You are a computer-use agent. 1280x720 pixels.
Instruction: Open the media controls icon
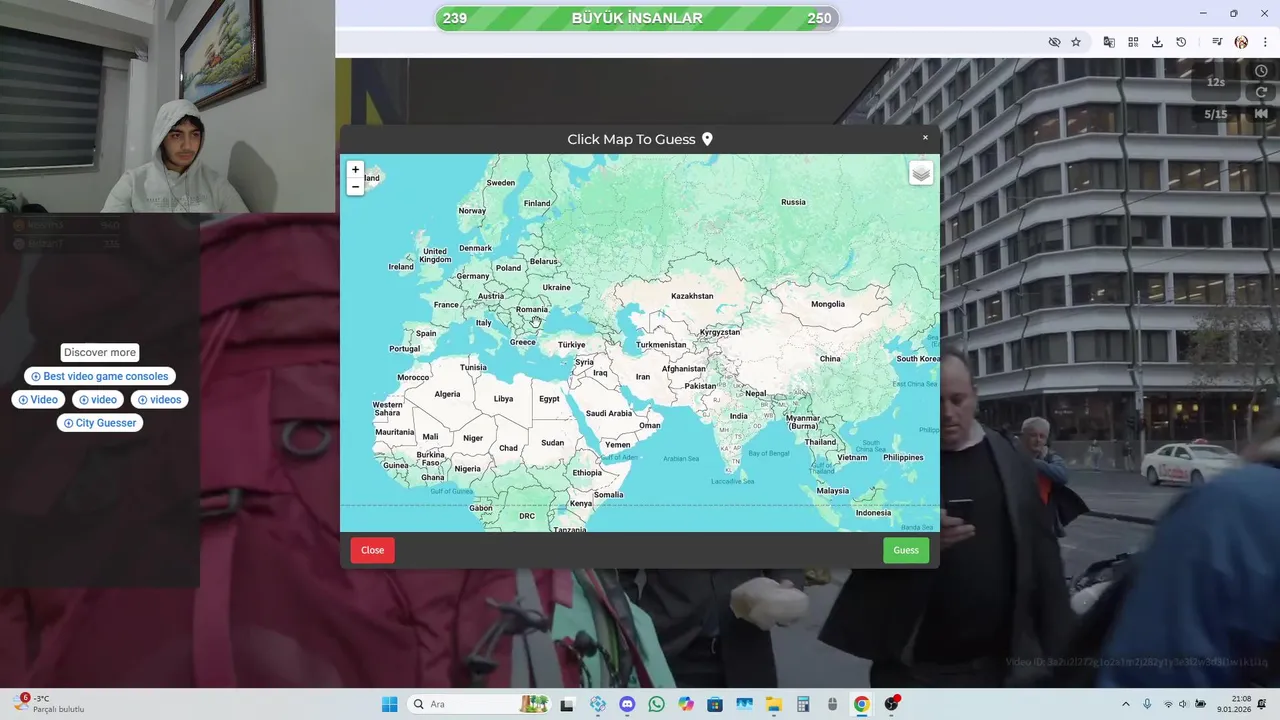click(1217, 42)
